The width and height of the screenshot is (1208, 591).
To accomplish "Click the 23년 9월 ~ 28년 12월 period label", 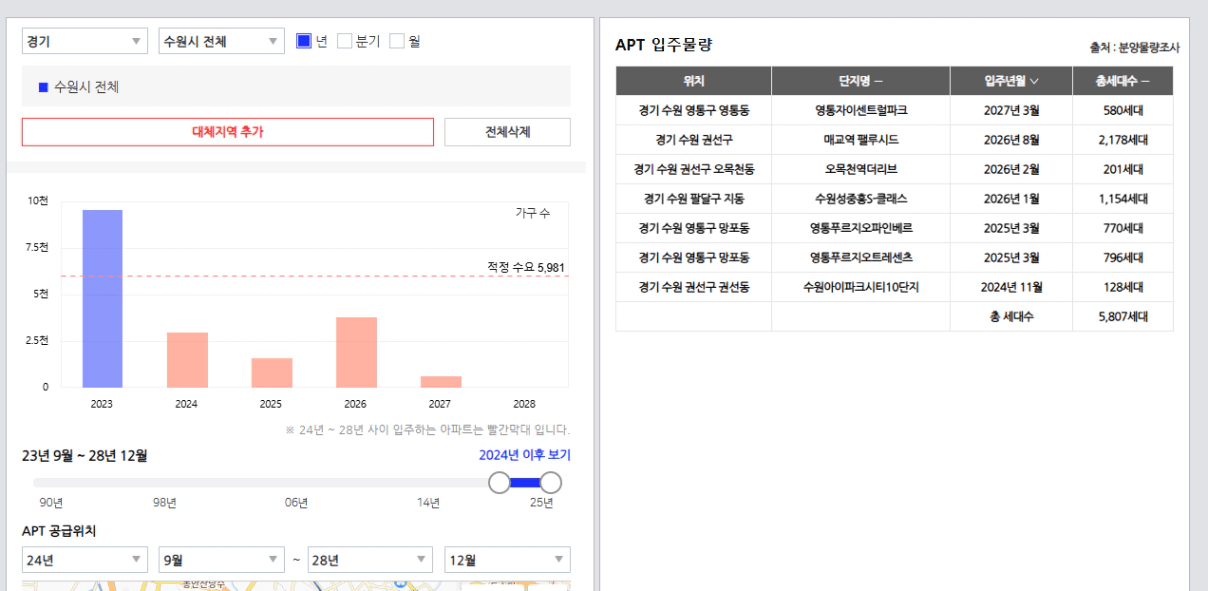I will pos(85,456).
